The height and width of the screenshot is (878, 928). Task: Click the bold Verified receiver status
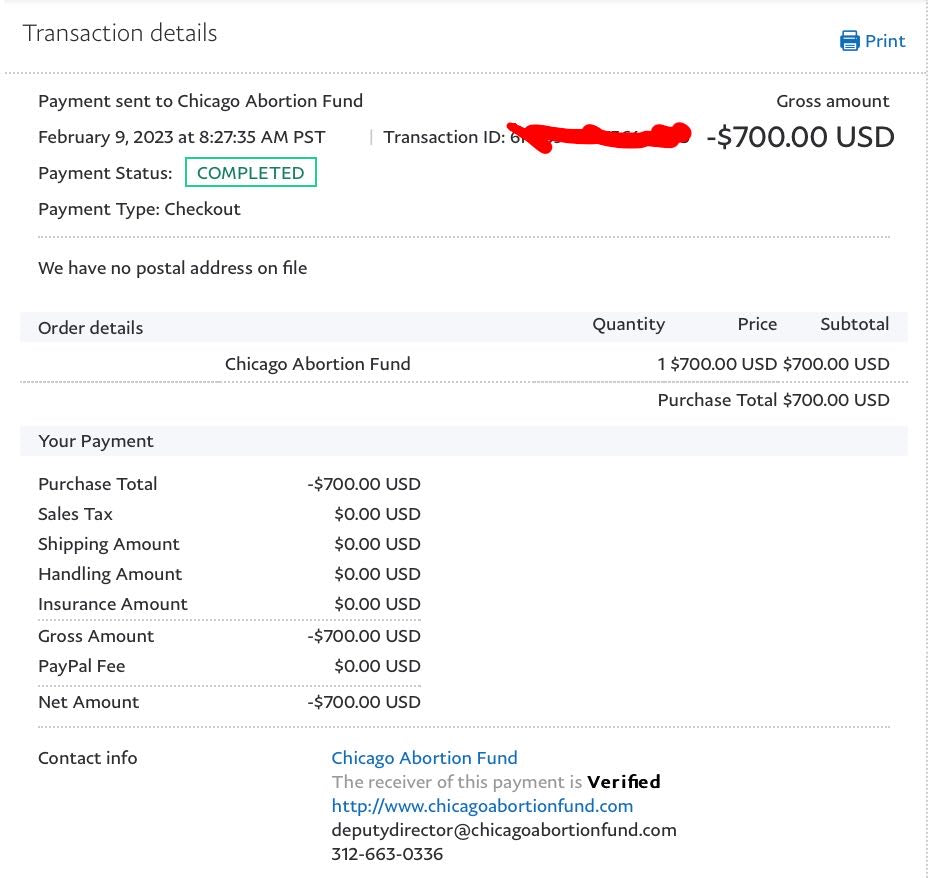tap(624, 782)
